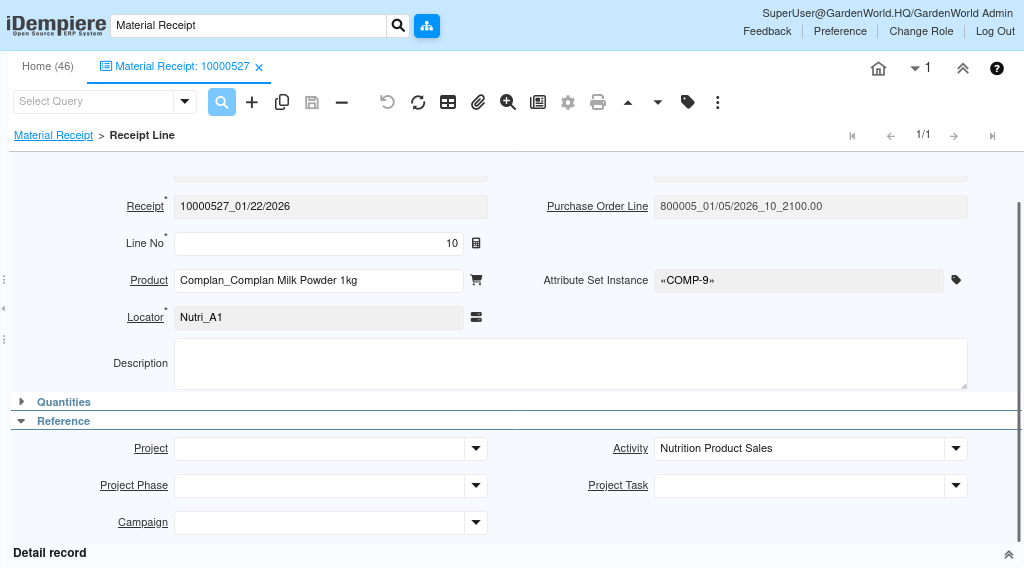Click the Material Receipt breadcrumb link

[x=53, y=135]
